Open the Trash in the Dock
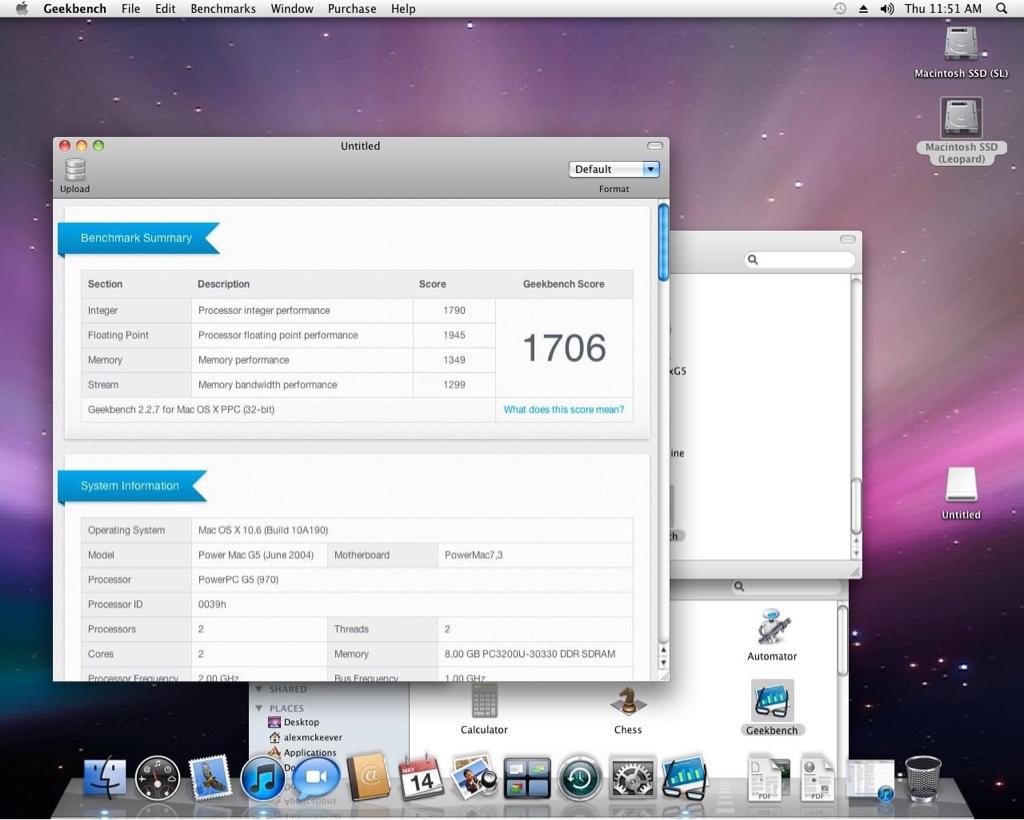Viewport: 1024px width, 820px height. click(922, 778)
